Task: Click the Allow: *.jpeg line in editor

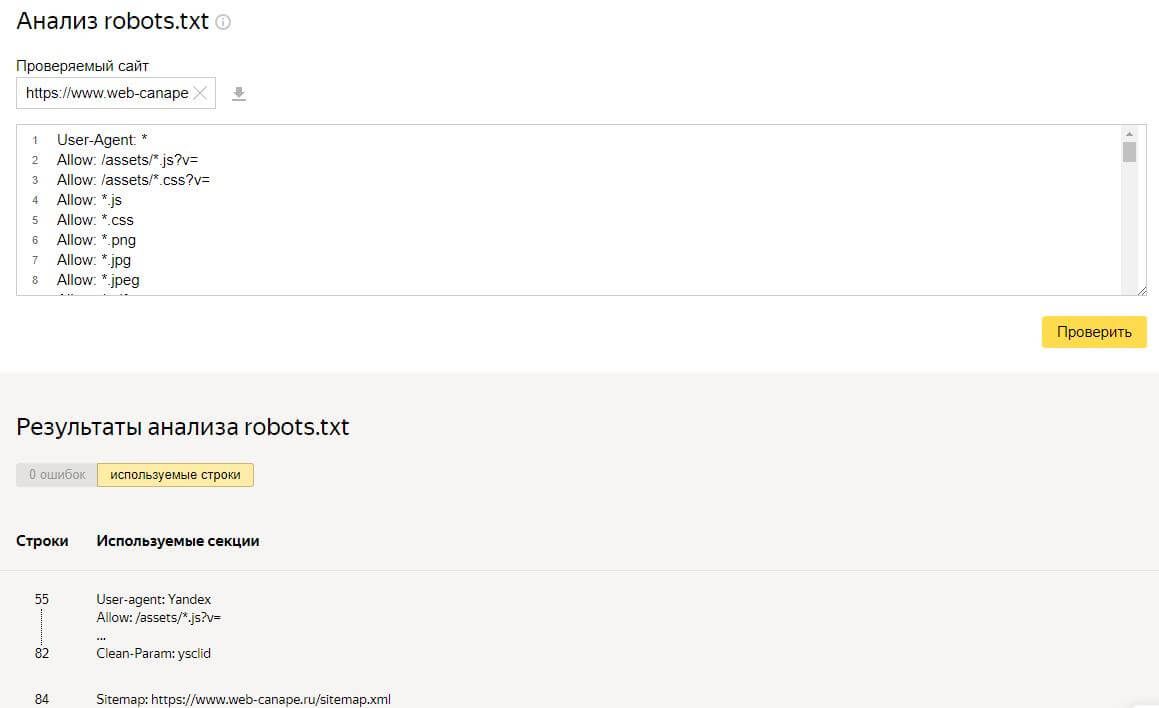Action: click(x=98, y=280)
